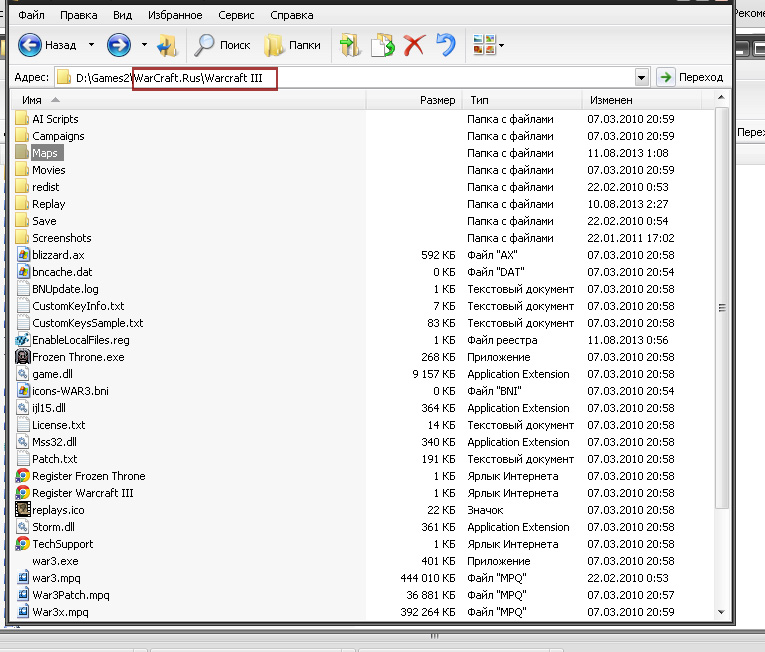Open the Избранное menu
Screen dimensions: 765x652
point(175,15)
